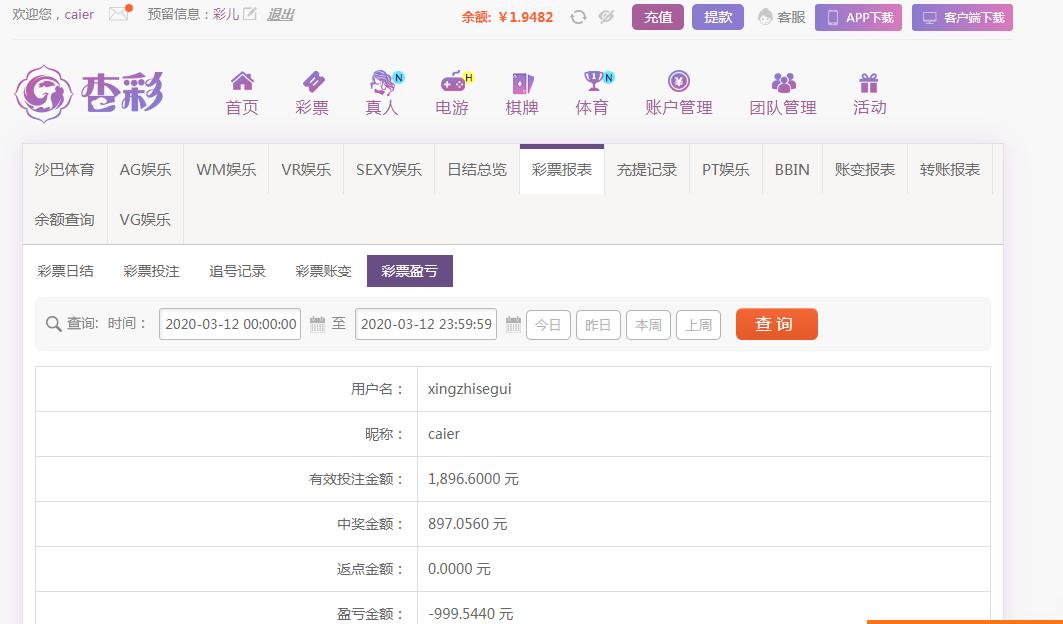Refresh the balance amount
Screen dimensions: 1063x624
[x=578, y=17]
